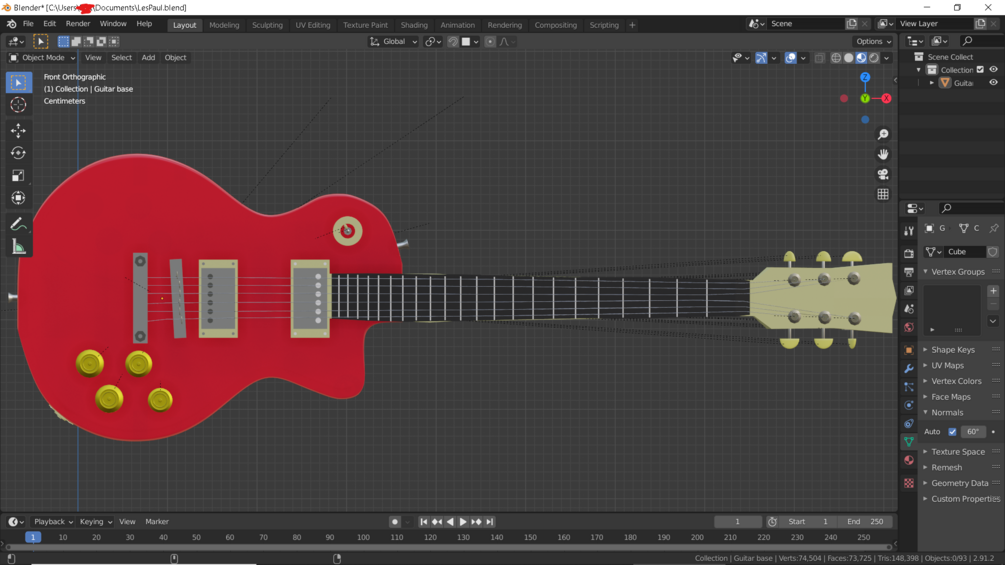Add a new vertex group
The width and height of the screenshot is (1005, 565).
coord(993,291)
